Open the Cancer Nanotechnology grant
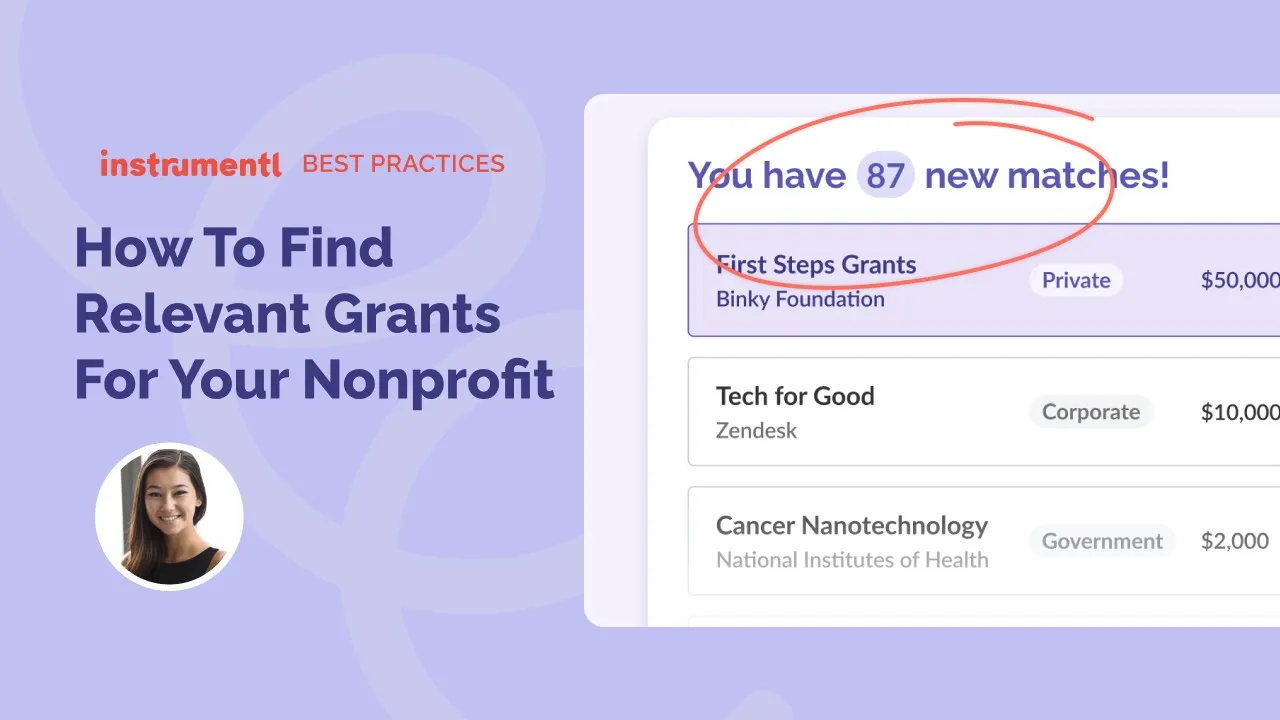Viewport: 1280px width, 720px height. 852,526
